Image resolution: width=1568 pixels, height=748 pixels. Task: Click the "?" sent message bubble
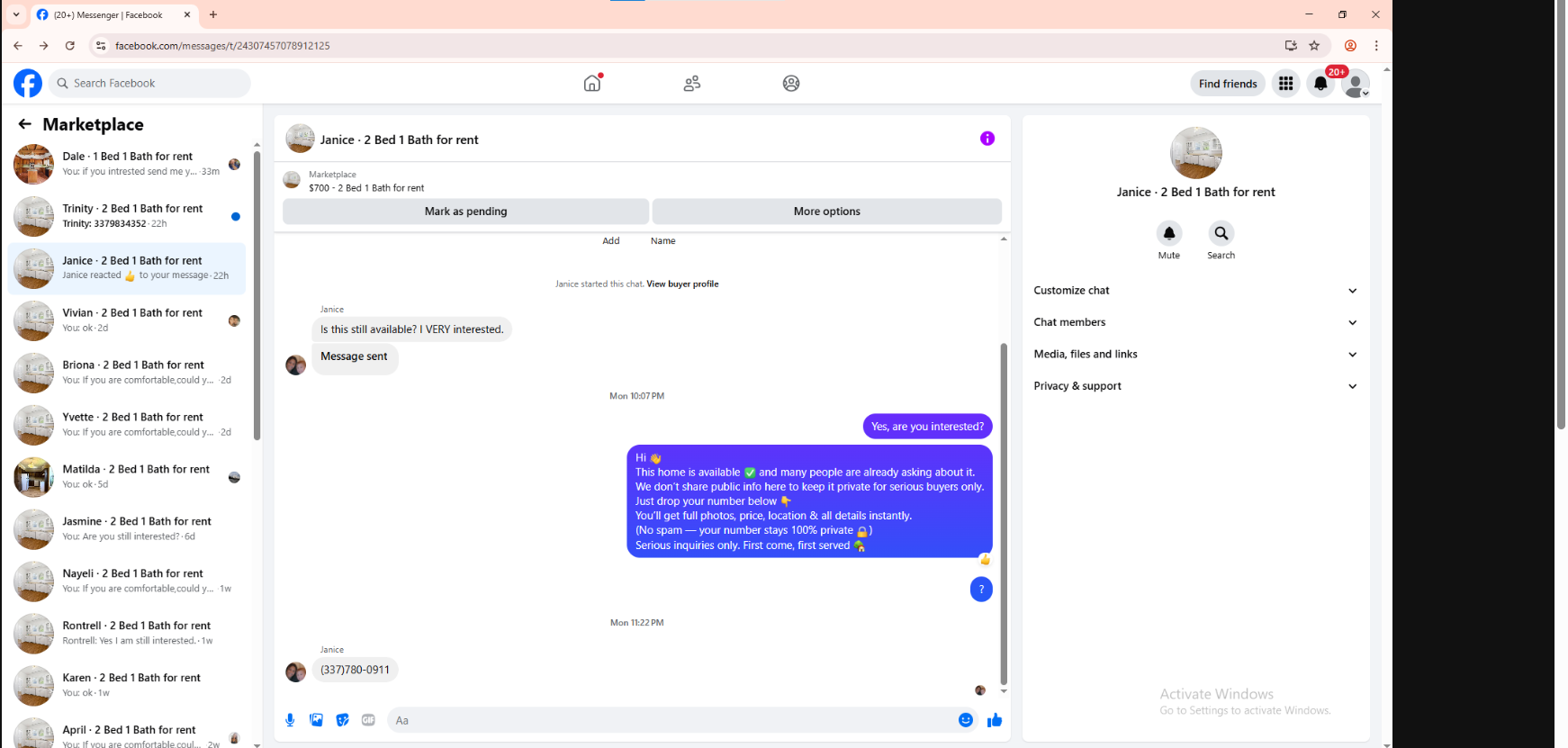(x=981, y=590)
